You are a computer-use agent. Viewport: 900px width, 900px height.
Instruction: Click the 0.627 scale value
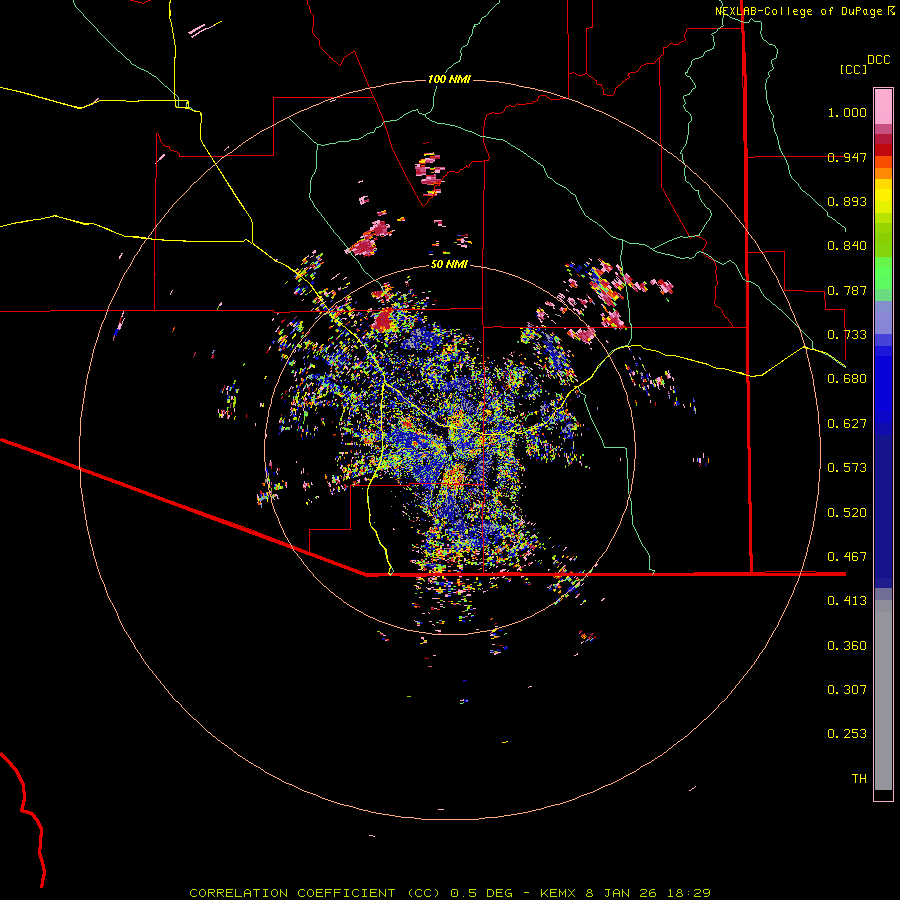click(x=847, y=424)
